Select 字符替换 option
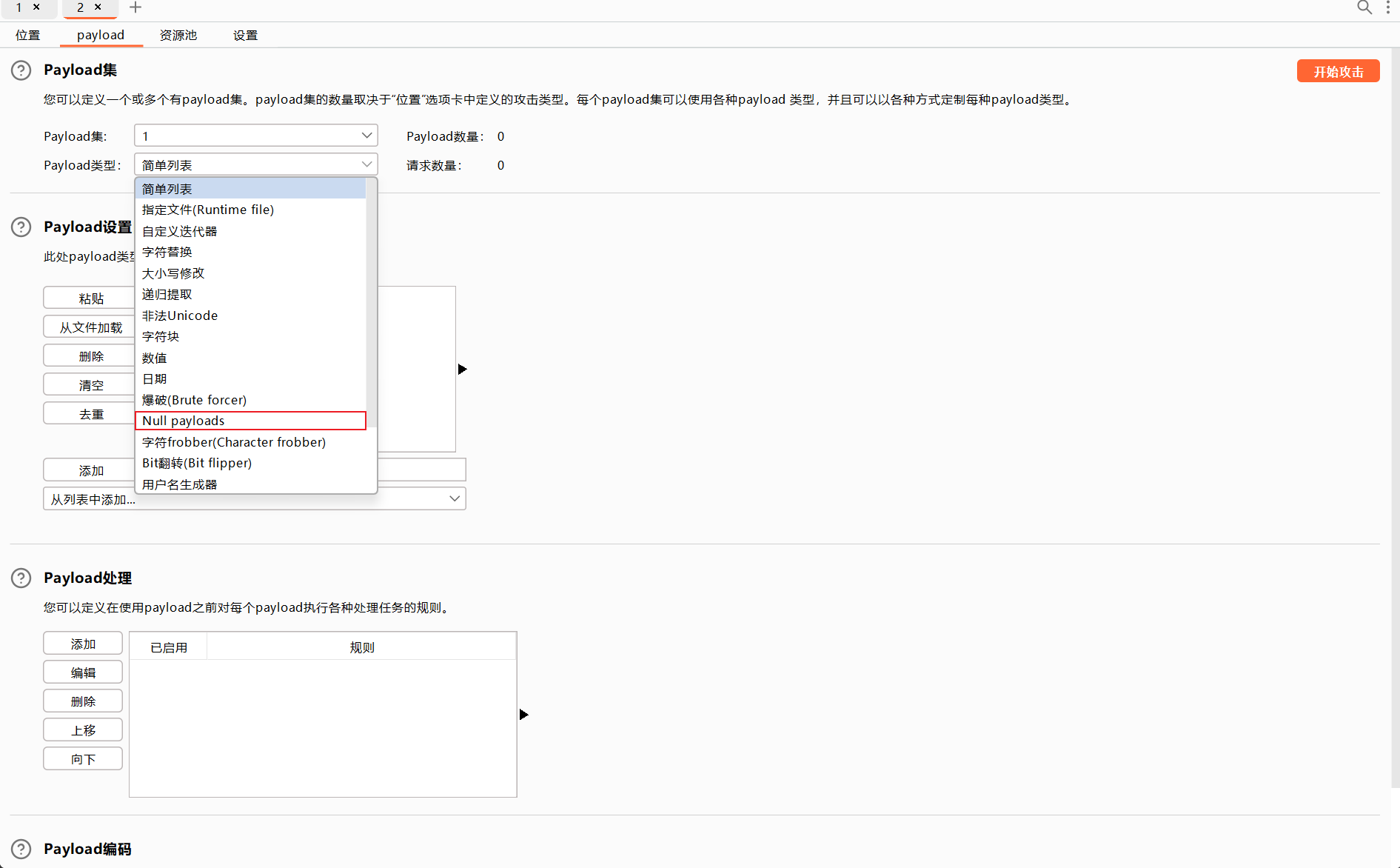This screenshot has width=1400, height=868. [251, 252]
